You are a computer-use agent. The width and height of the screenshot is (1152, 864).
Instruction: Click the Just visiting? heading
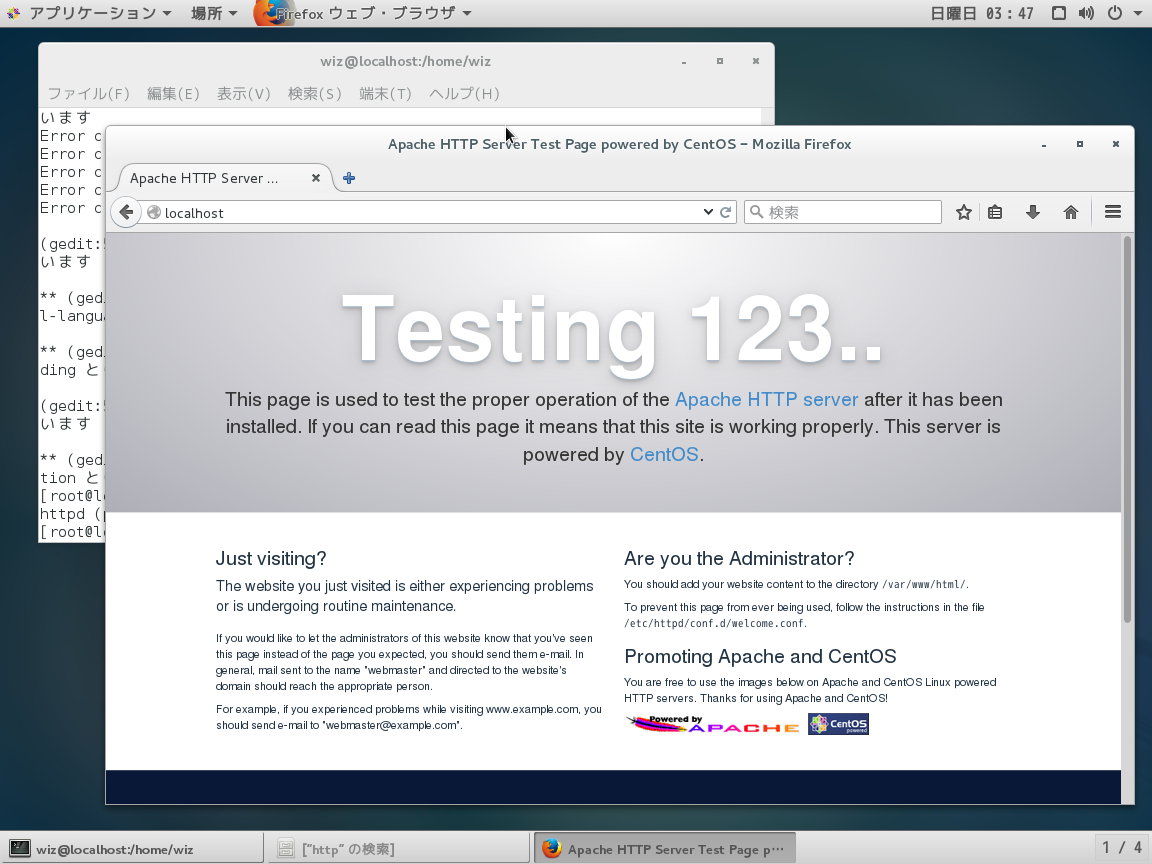pyautogui.click(x=271, y=558)
